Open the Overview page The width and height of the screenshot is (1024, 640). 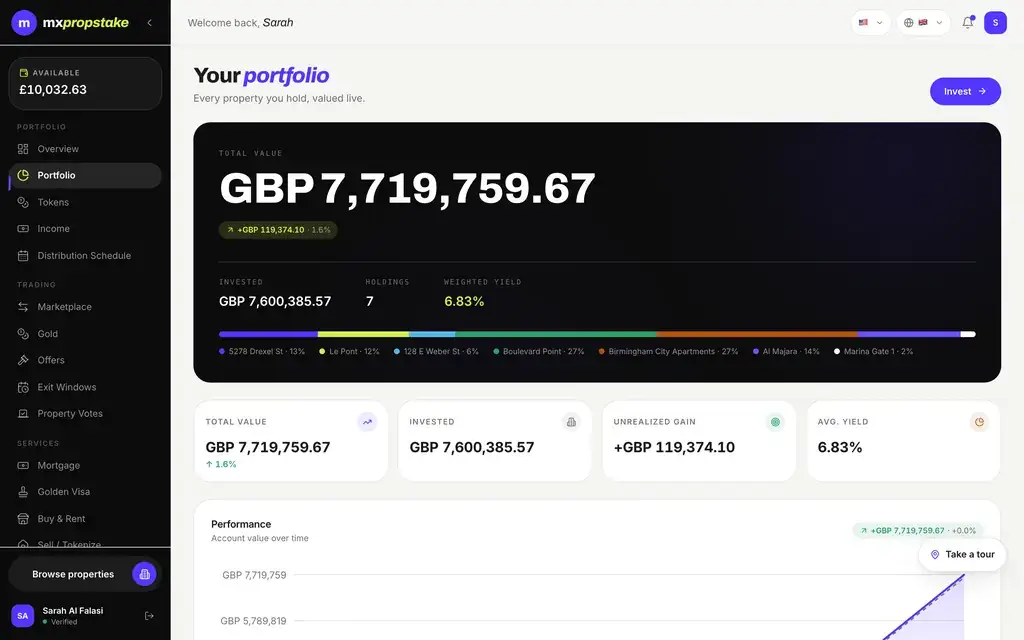point(85,149)
